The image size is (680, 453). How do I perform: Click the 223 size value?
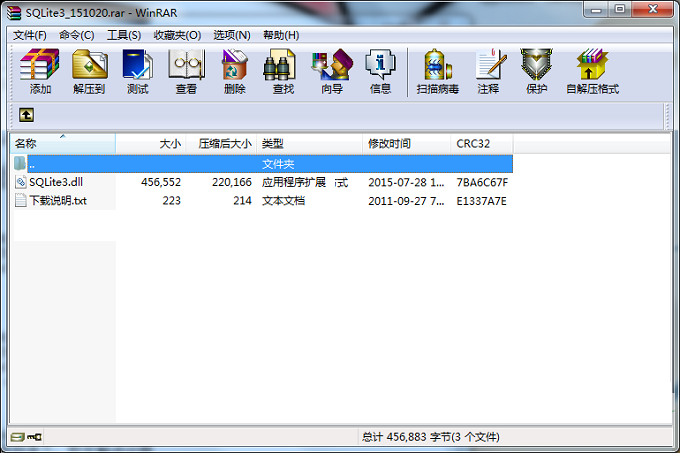172,201
